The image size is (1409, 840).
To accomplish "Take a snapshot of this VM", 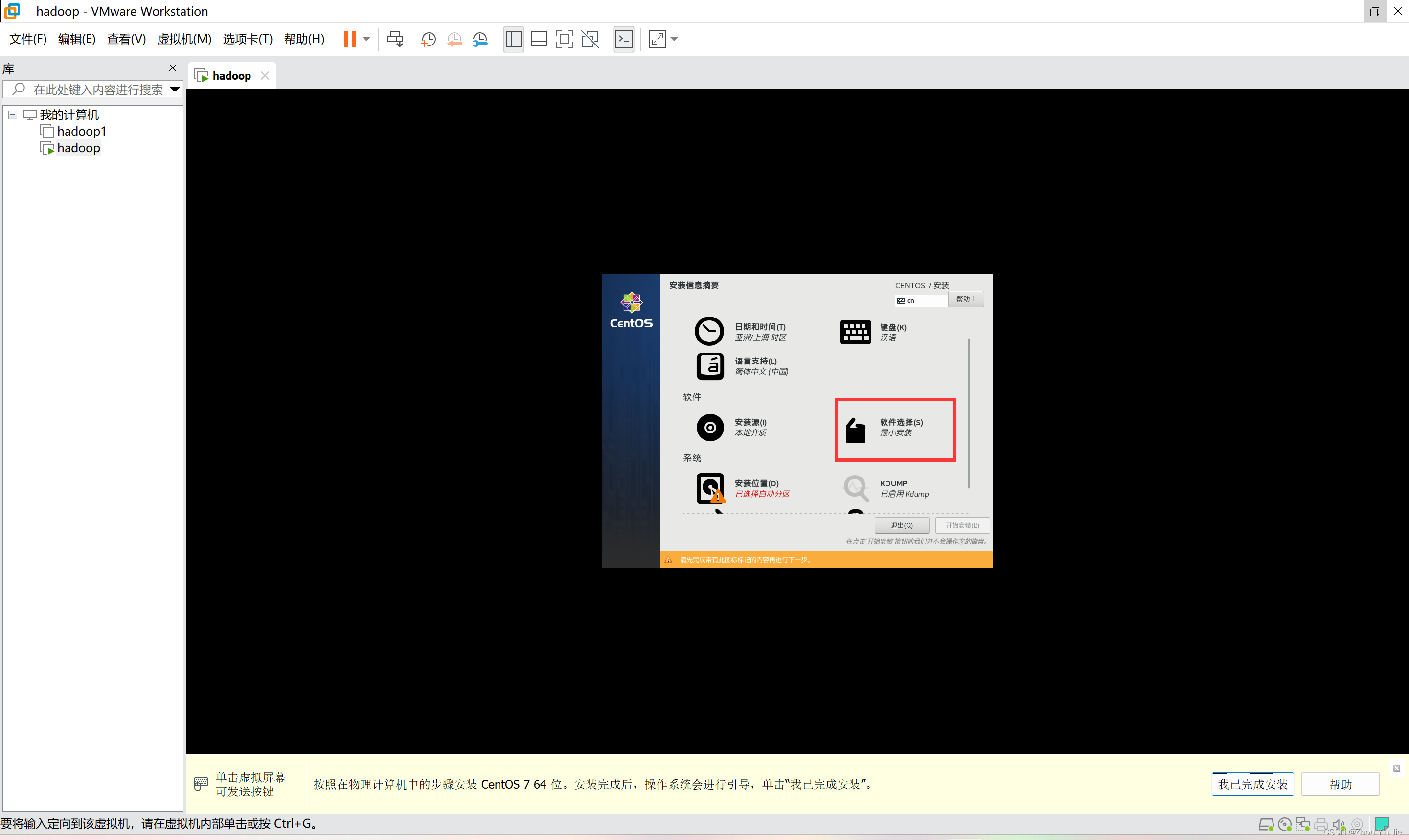I will point(429,39).
